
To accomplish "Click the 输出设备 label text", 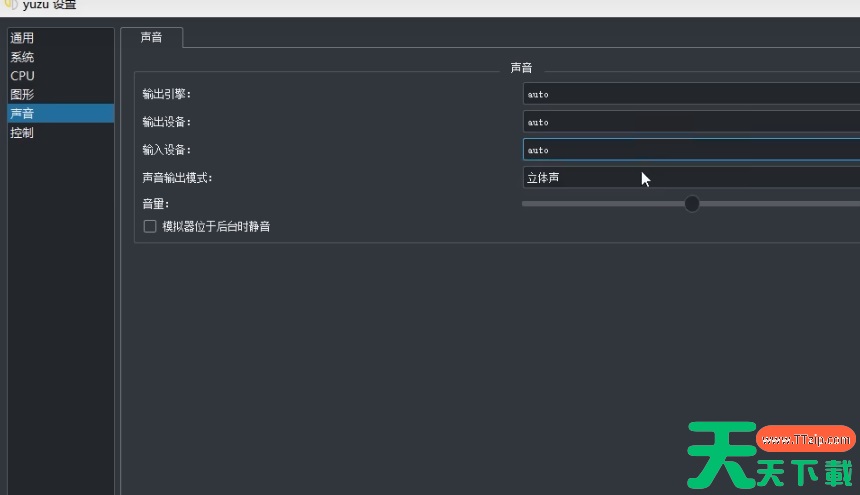I will click(x=166, y=122).
